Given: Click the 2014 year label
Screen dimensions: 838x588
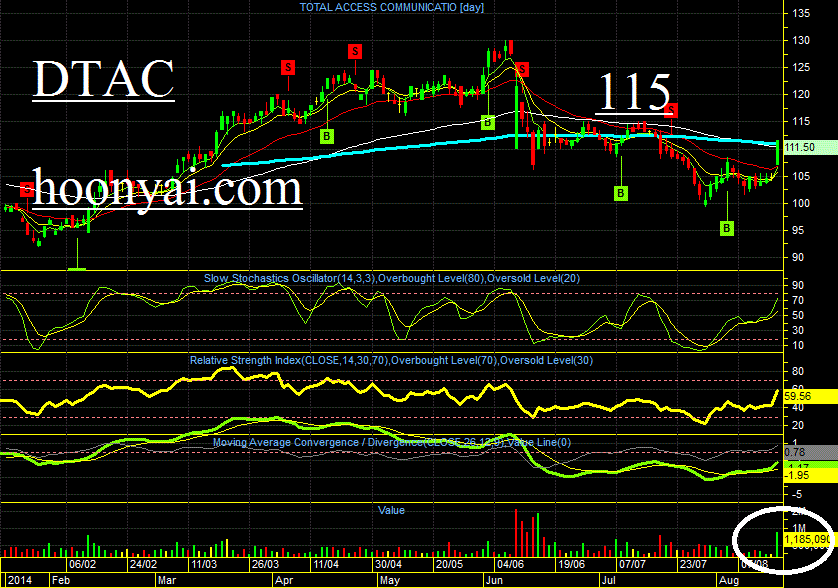Looking at the screenshot, I should tap(19, 581).
